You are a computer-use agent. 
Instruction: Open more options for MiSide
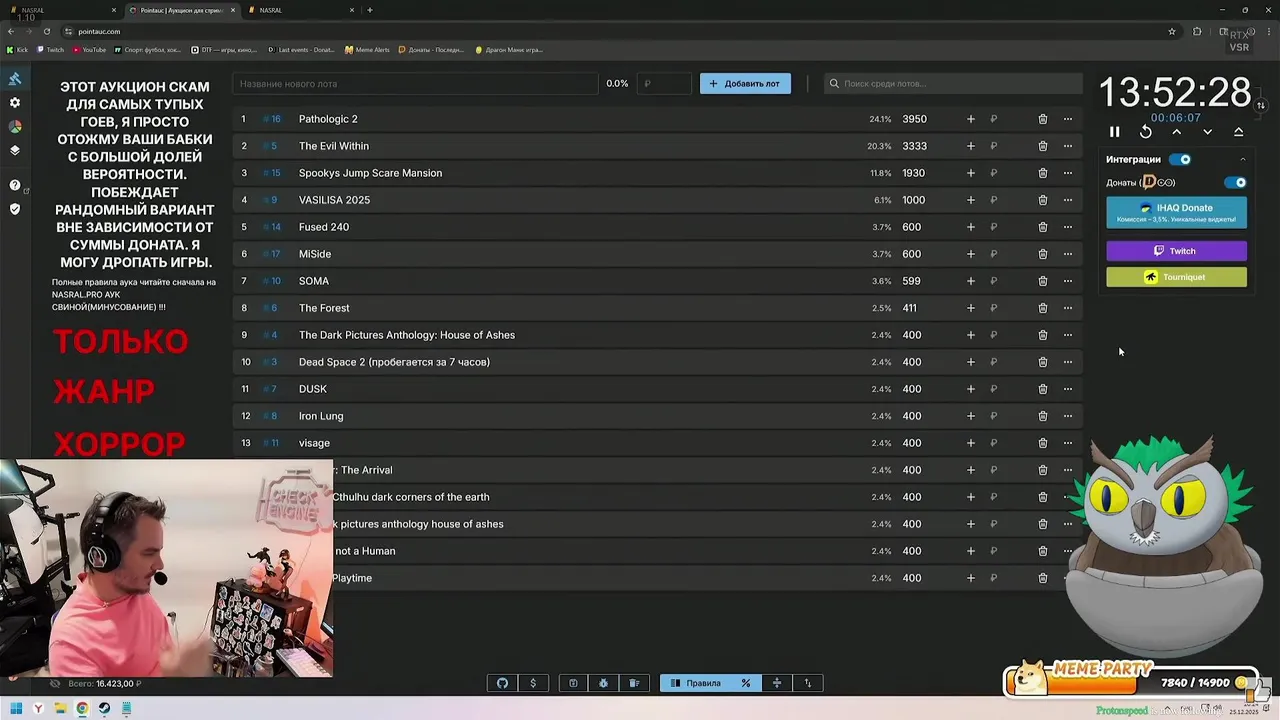[x=1067, y=254]
